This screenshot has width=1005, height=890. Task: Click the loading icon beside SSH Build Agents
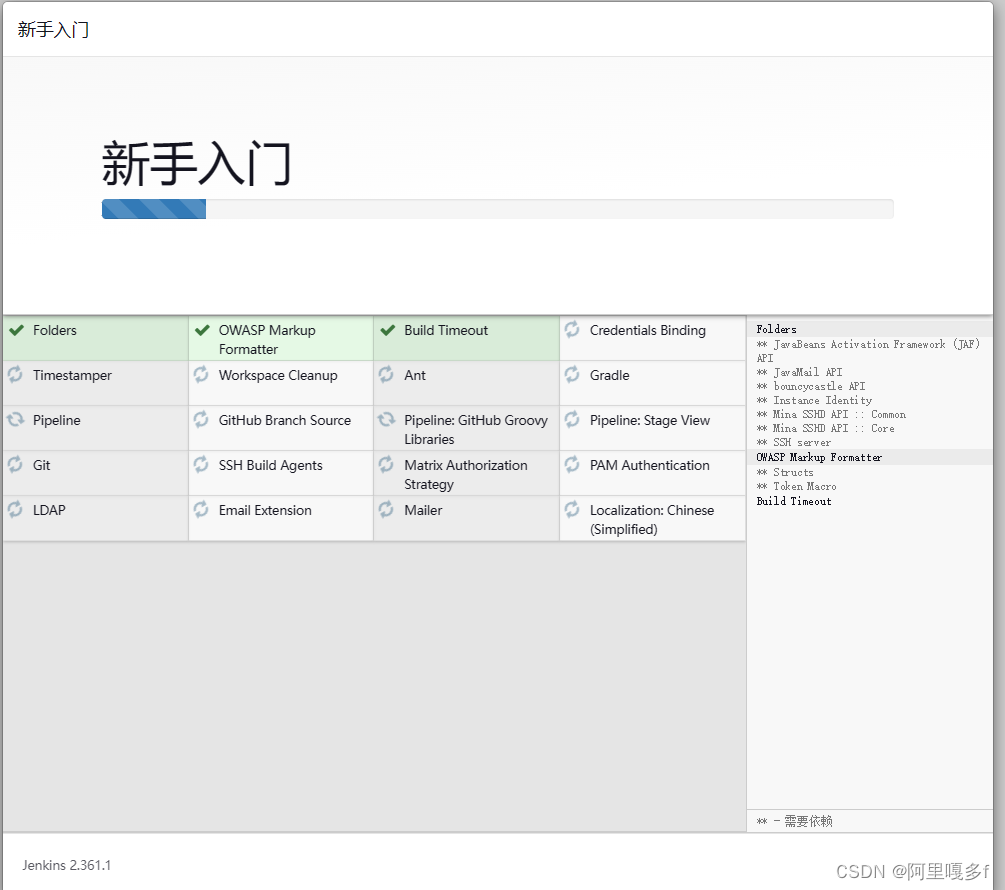[x=201, y=465]
